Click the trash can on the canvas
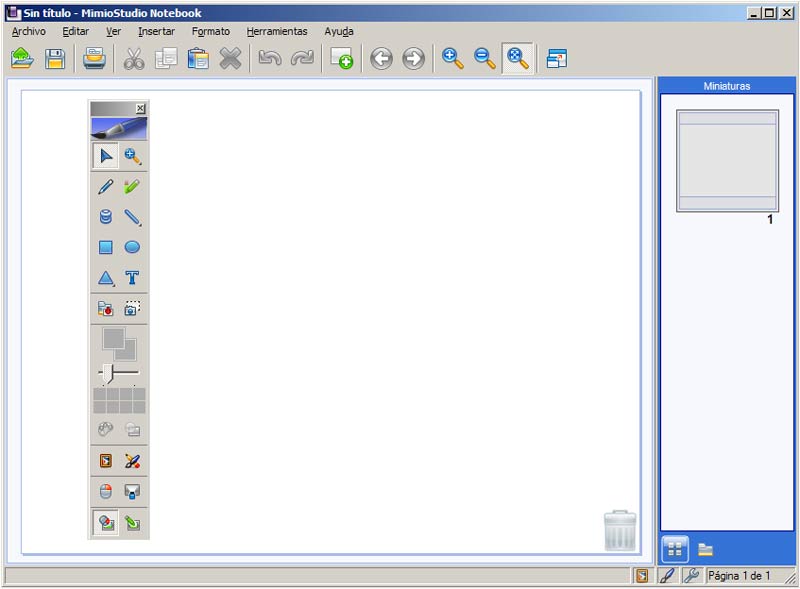The image size is (800, 589). click(620, 530)
